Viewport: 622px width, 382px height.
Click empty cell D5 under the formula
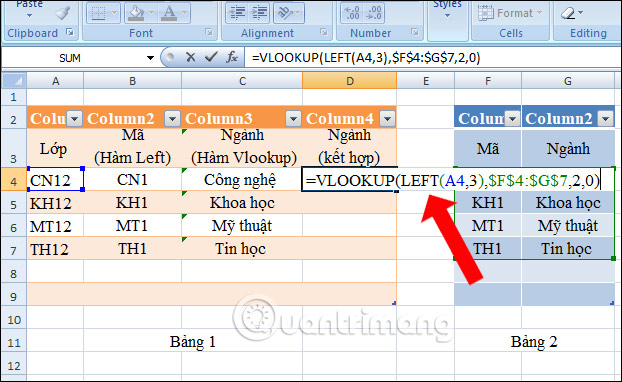click(x=349, y=203)
